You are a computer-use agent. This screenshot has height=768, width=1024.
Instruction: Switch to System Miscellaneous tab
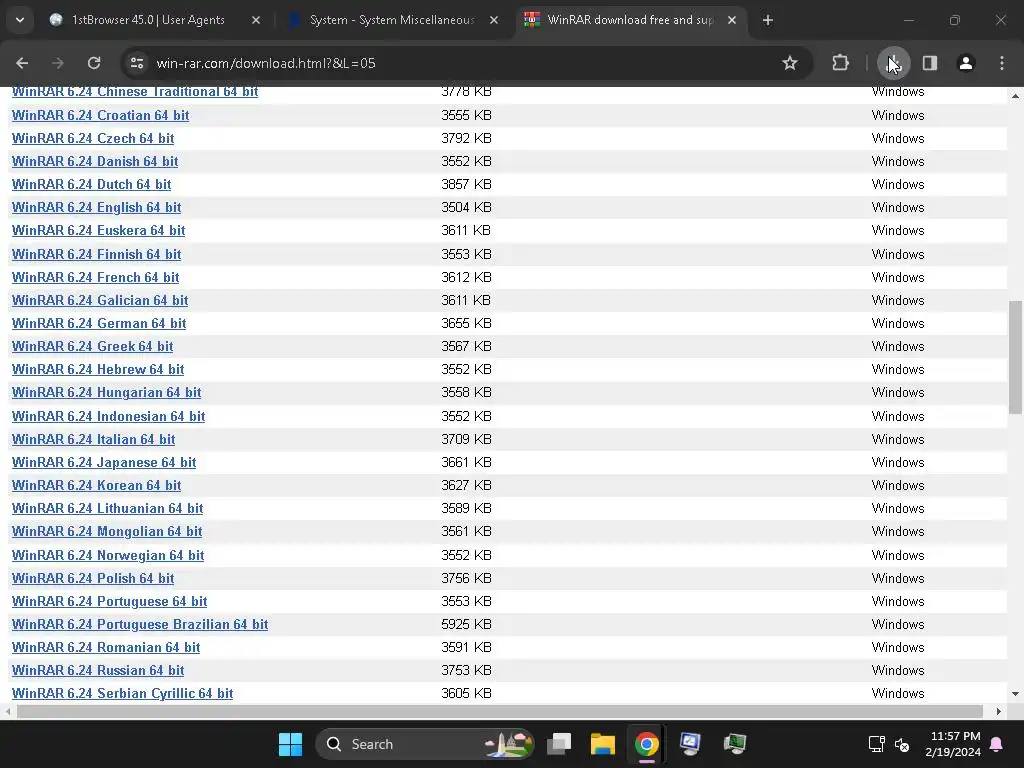pyautogui.click(x=393, y=20)
